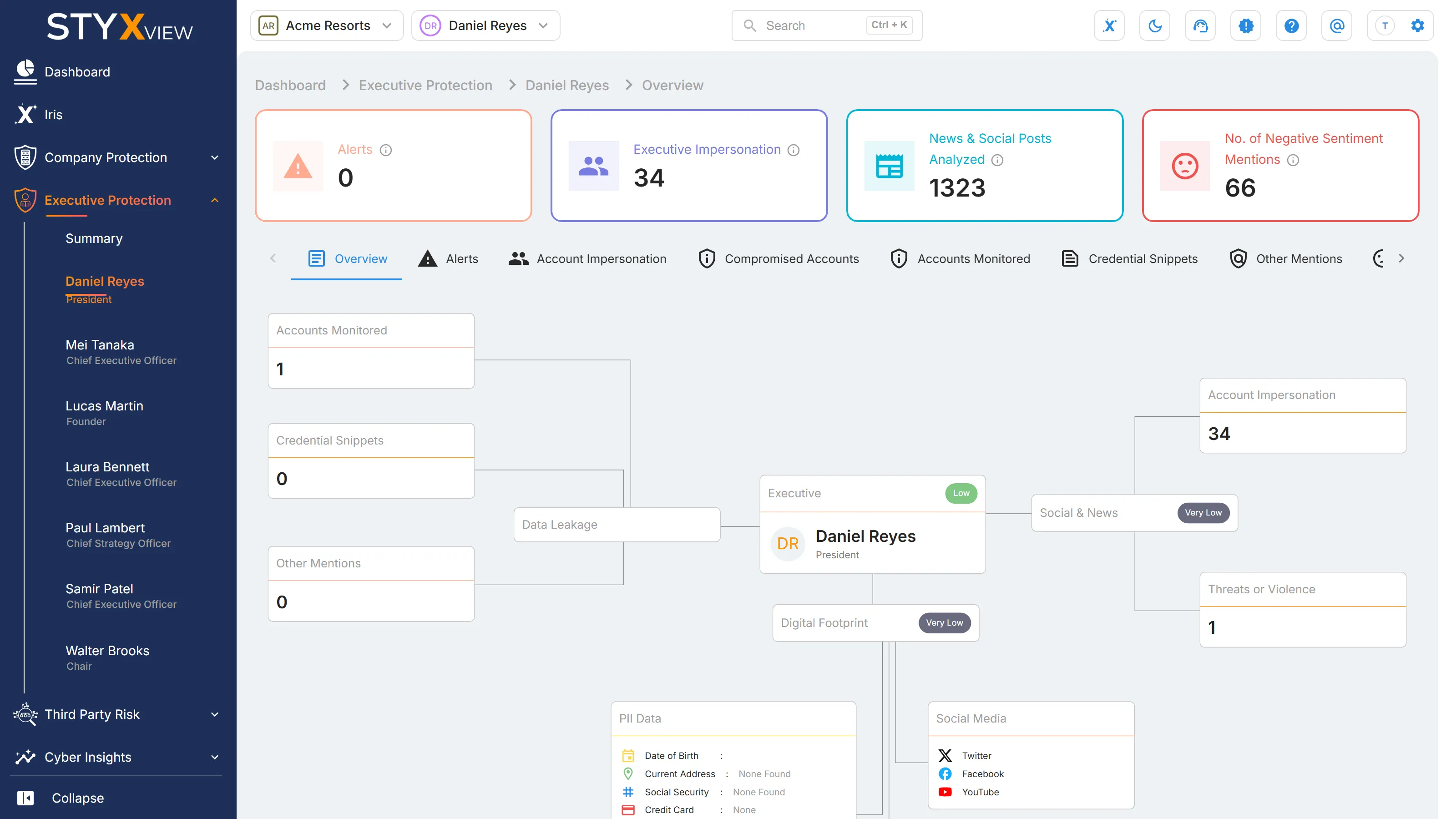This screenshot has height=819, width=1456.
Task: Click the Executive Protection breadcrumb link
Action: pyautogui.click(x=425, y=86)
